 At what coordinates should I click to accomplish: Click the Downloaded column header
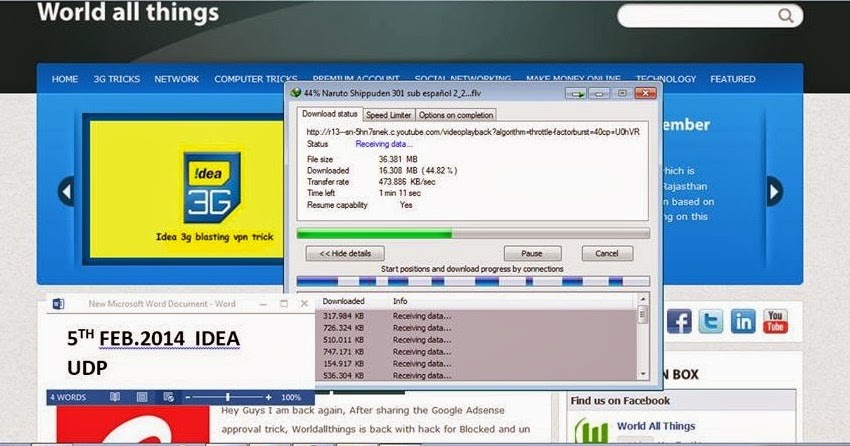344,301
